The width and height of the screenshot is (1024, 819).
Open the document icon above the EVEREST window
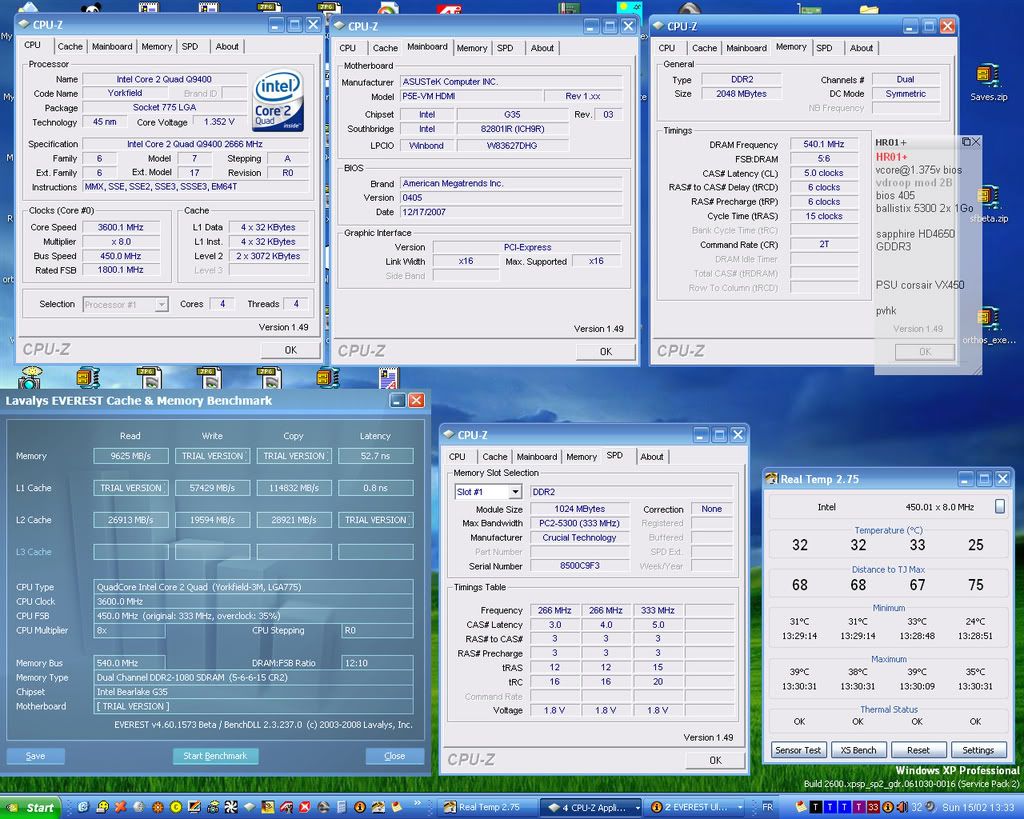388,378
